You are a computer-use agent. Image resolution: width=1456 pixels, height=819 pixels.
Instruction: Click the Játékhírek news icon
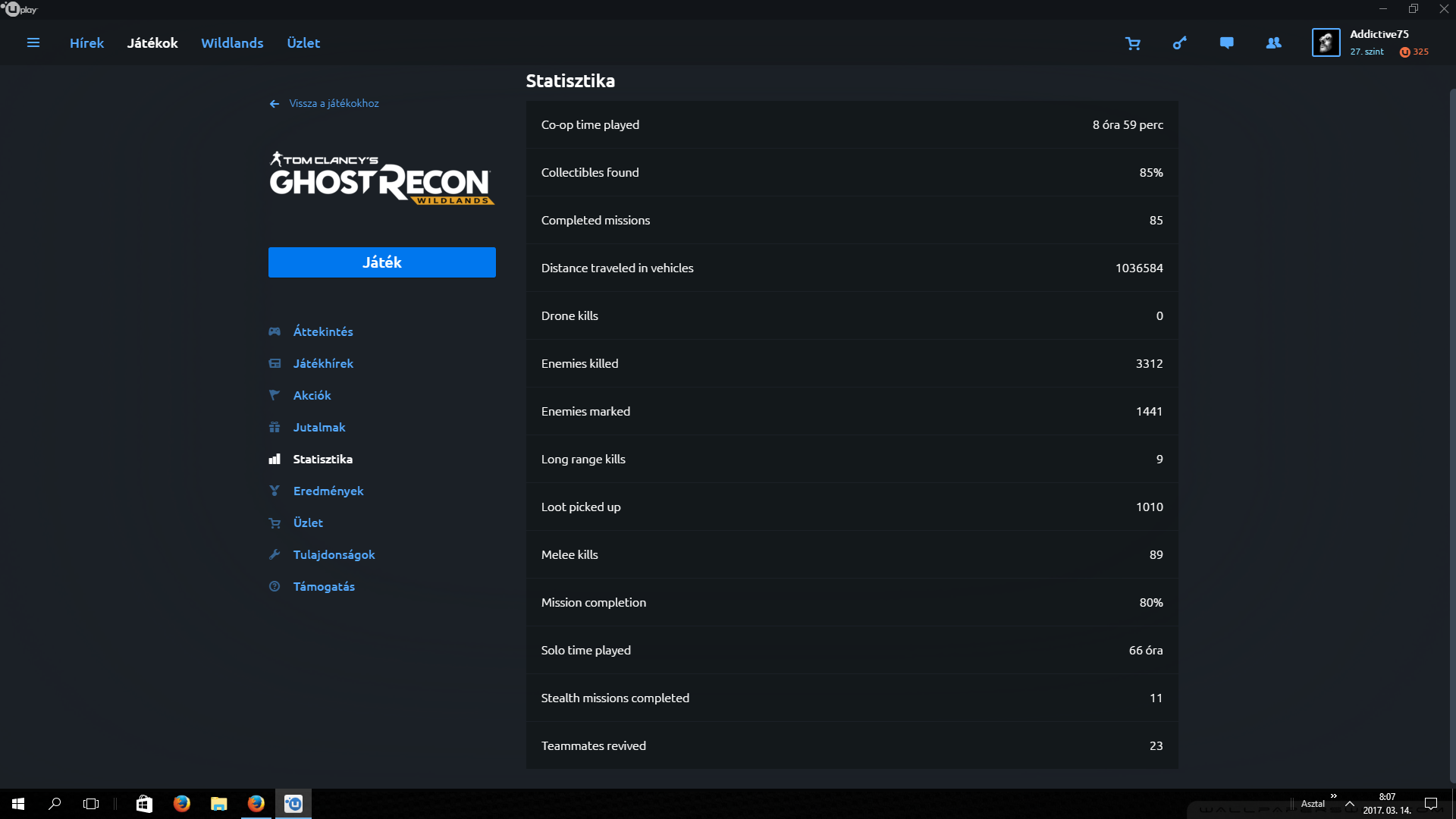pyautogui.click(x=275, y=363)
